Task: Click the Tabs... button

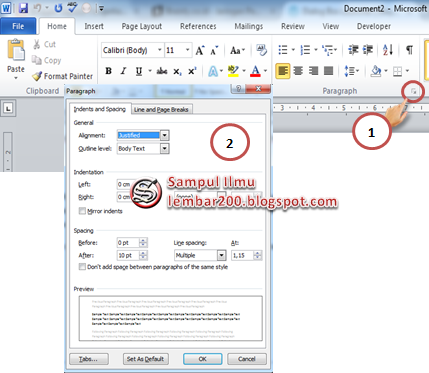Action: tap(89, 359)
